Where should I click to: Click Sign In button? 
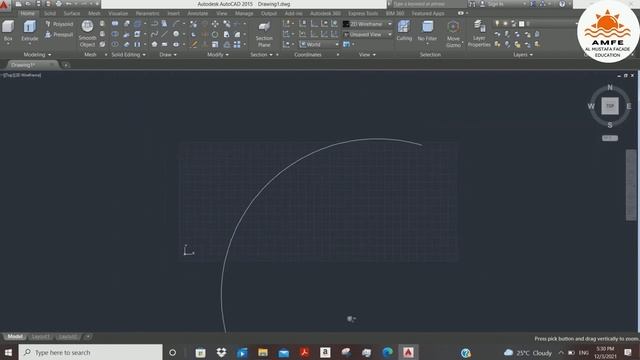pos(496,4)
